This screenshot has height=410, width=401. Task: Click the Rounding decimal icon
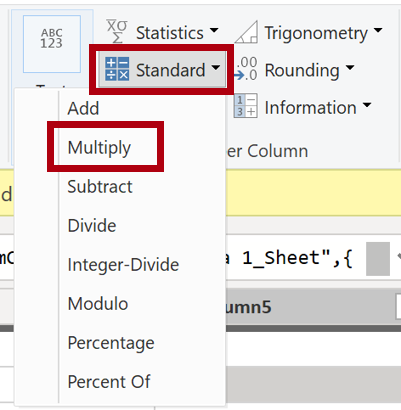click(x=246, y=69)
